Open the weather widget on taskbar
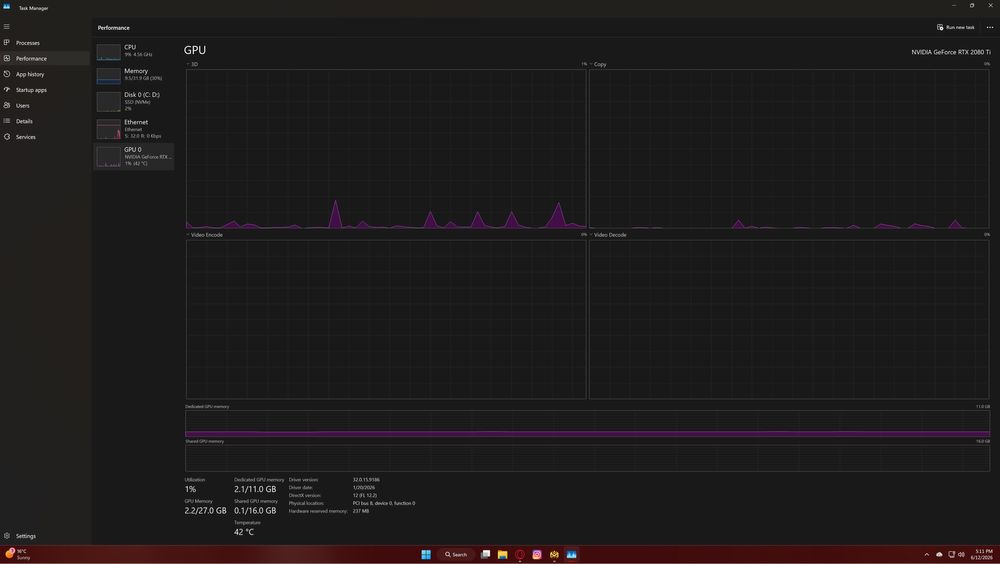This screenshot has width=1000, height=564. pos(17,554)
